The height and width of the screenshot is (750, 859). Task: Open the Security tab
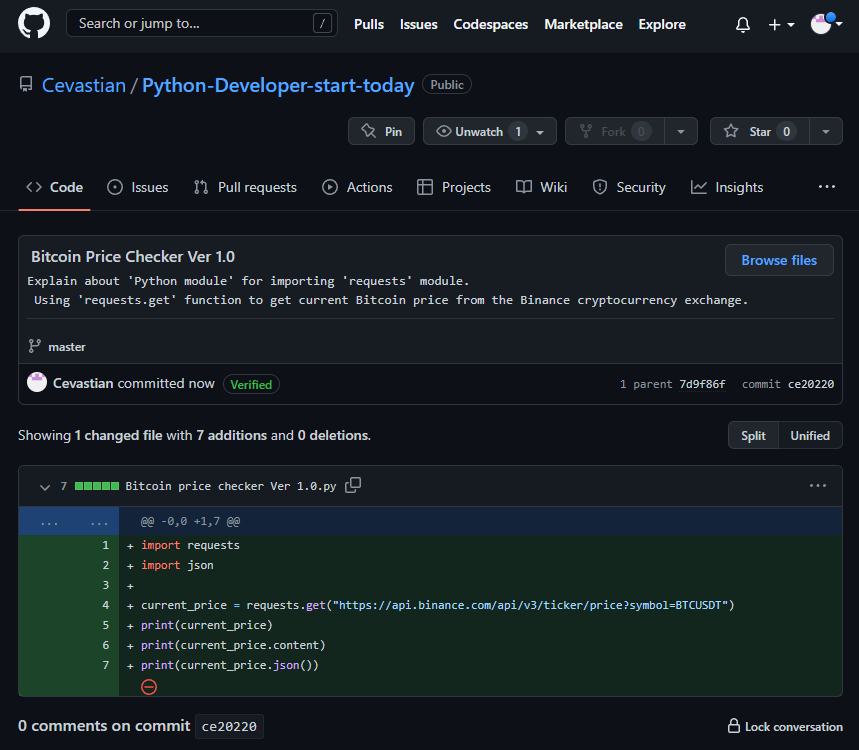628,187
